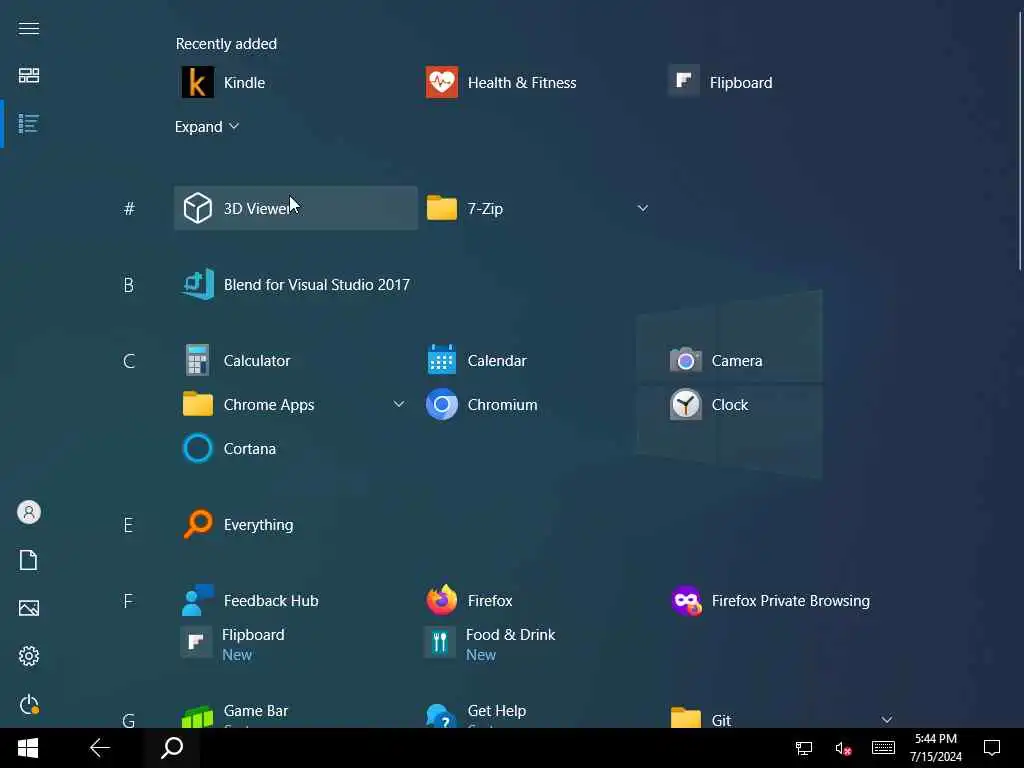Open the Everything search icon
The width and height of the screenshot is (1024, 768).
197,524
